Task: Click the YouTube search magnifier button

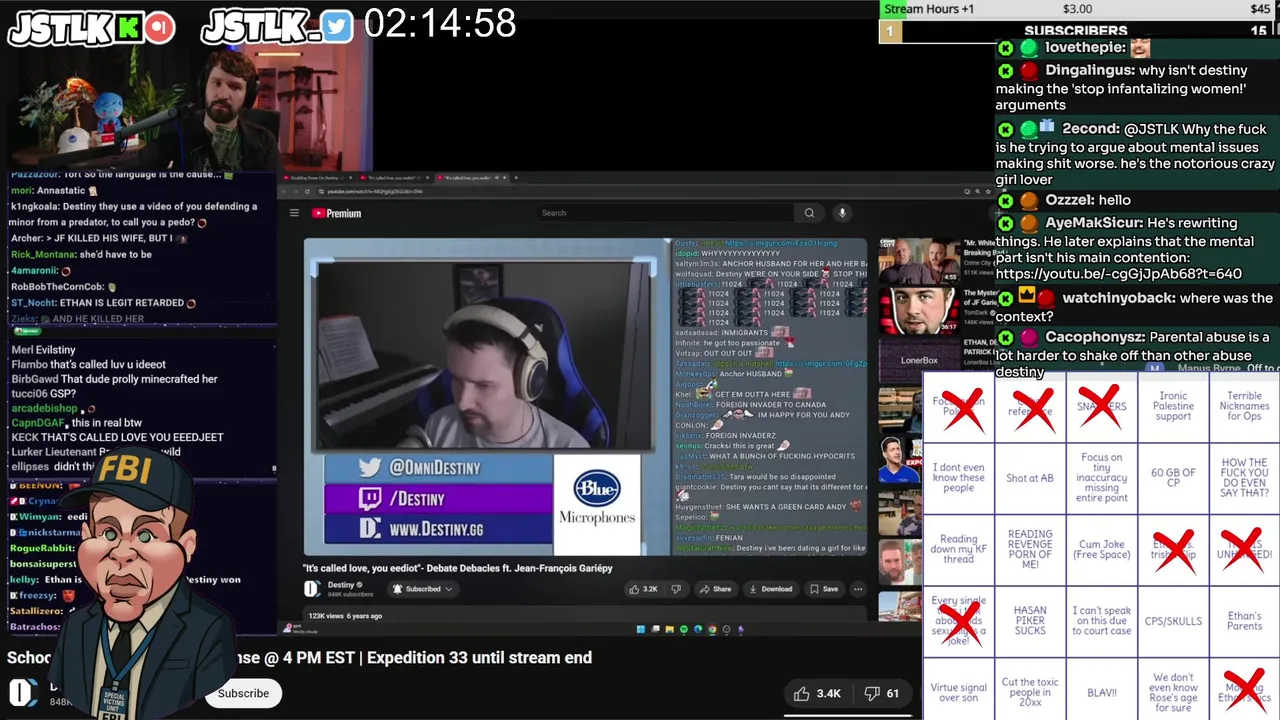Action: (809, 213)
